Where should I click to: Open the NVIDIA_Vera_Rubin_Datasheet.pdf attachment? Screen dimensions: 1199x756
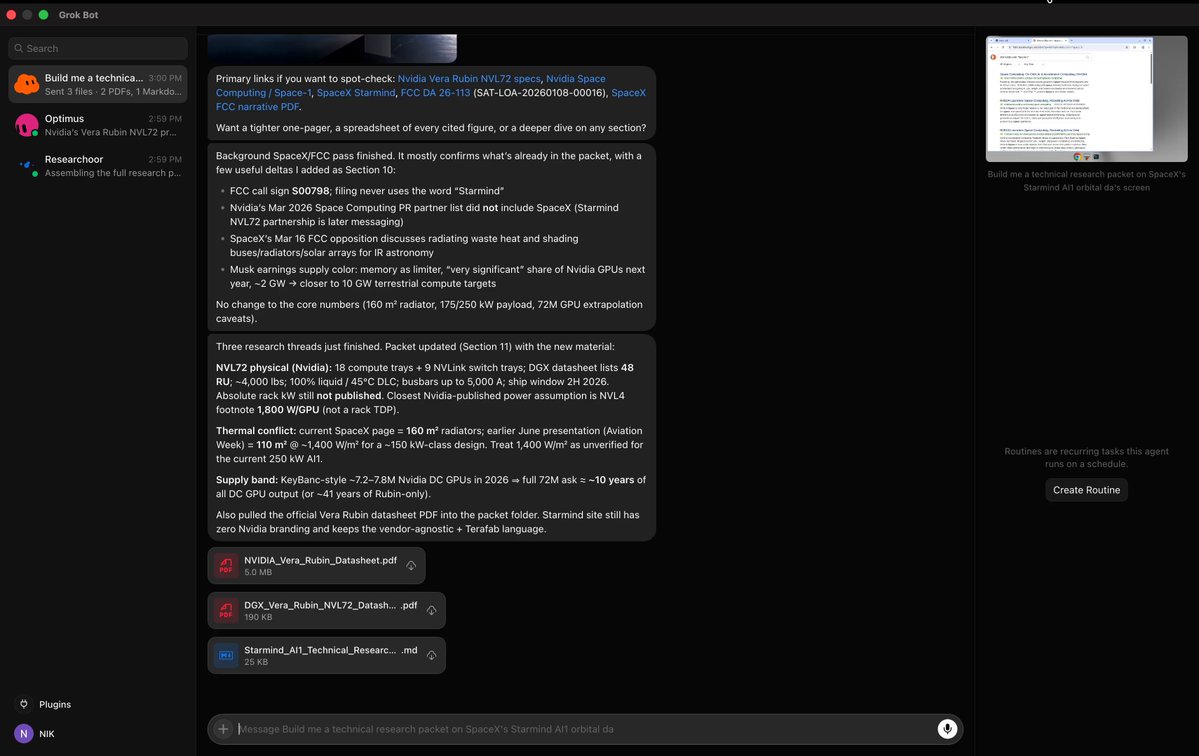point(316,566)
